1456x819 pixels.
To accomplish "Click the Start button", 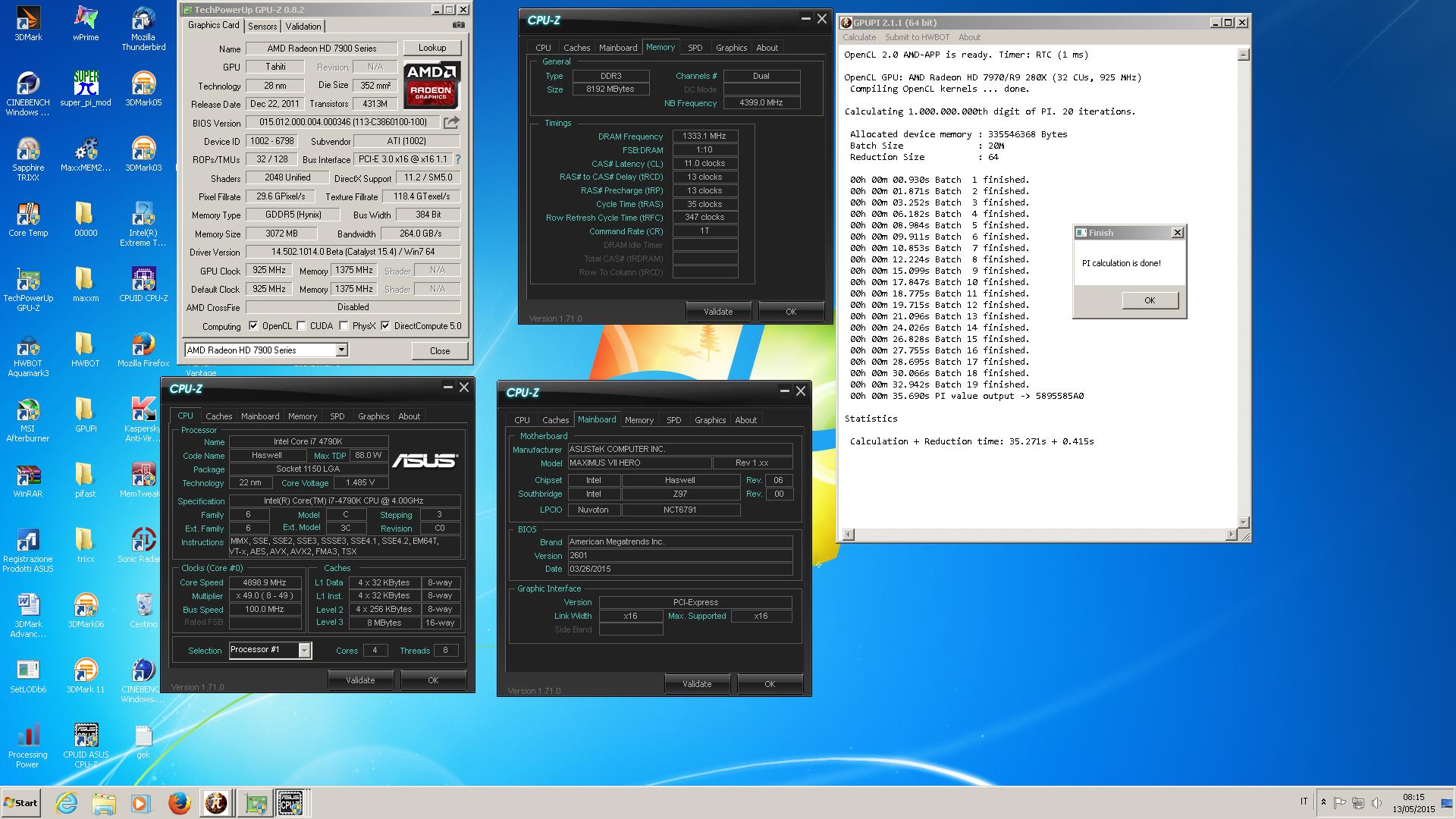I will tap(20, 803).
